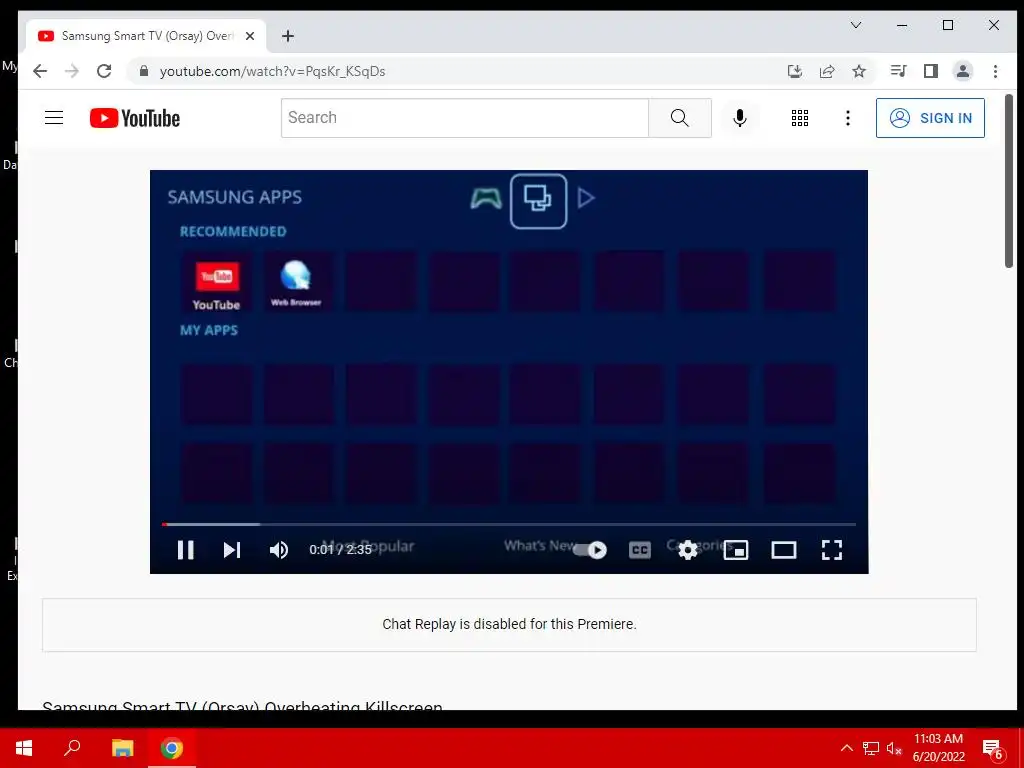Select the address bar URL
Image resolution: width=1024 pixels, height=768 pixels.
pos(273,71)
